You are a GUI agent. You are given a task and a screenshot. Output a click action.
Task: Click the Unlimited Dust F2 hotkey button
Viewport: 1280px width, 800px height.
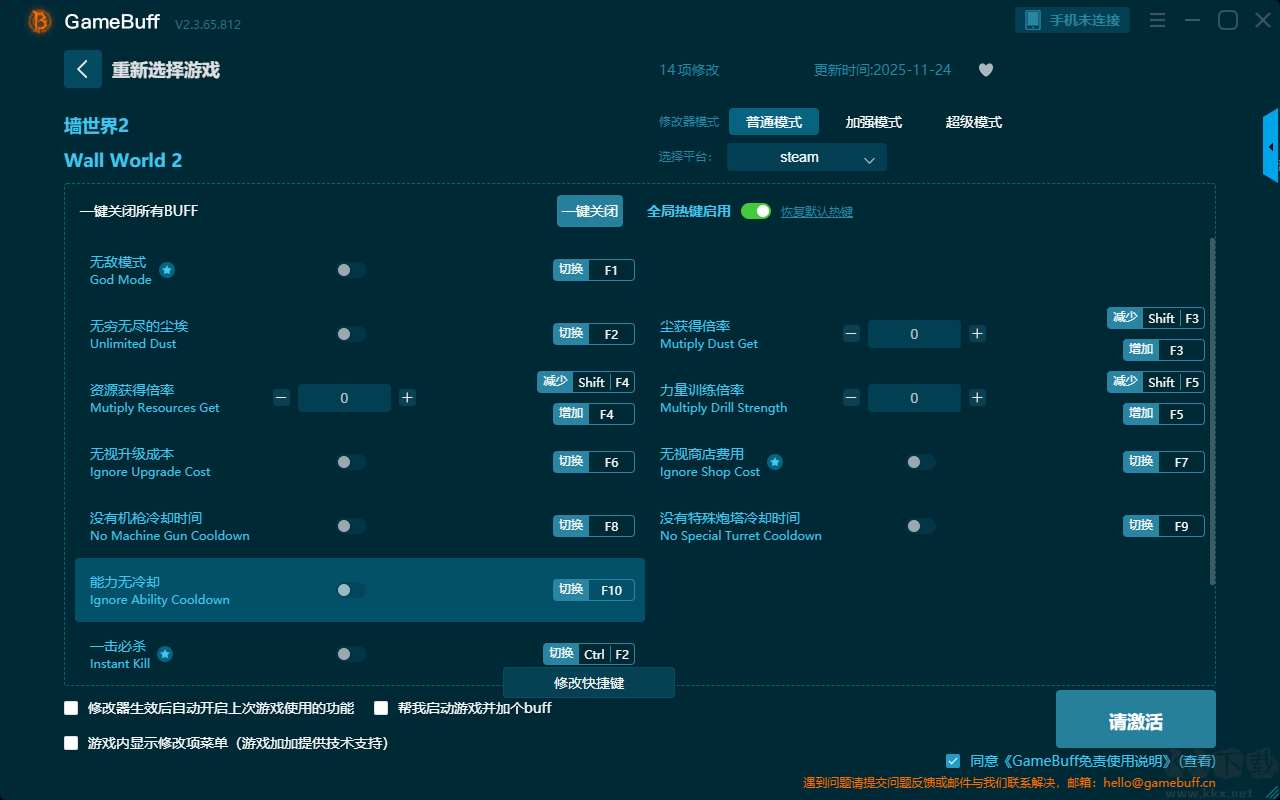click(594, 334)
